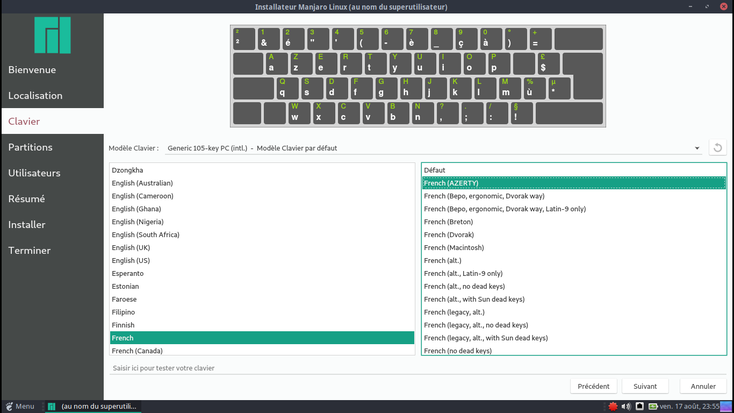Select French (alt.) variant
This screenshot has height=413, width=734.
(574, 260)
